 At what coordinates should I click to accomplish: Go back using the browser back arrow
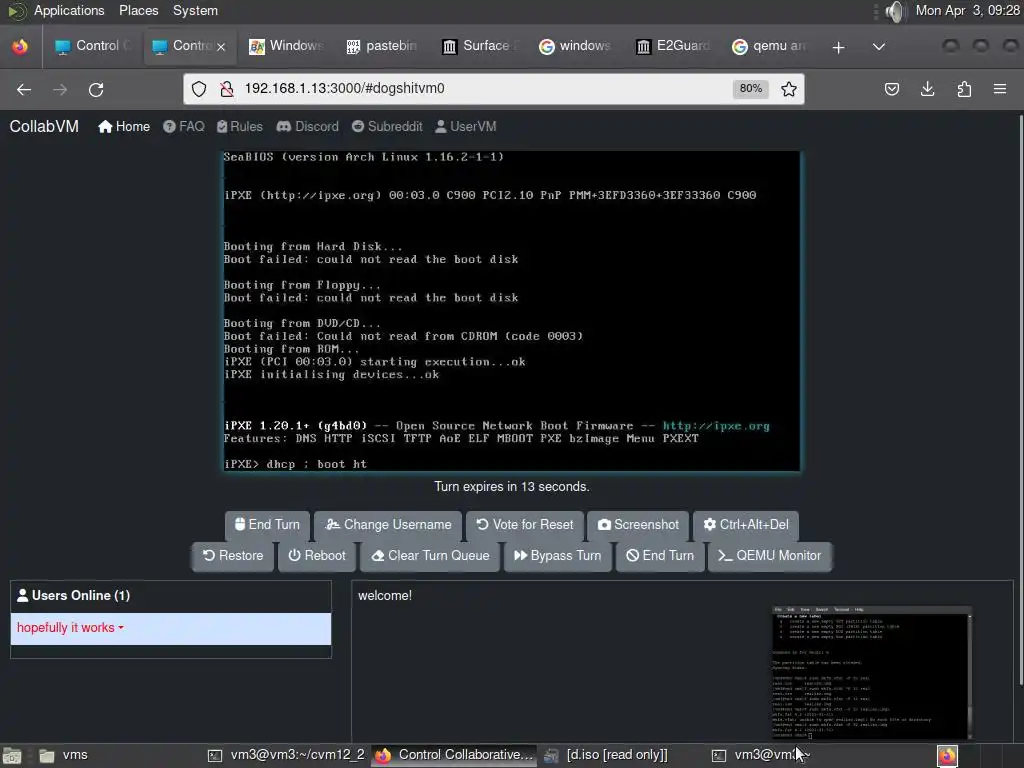click(x=24, y=89)
